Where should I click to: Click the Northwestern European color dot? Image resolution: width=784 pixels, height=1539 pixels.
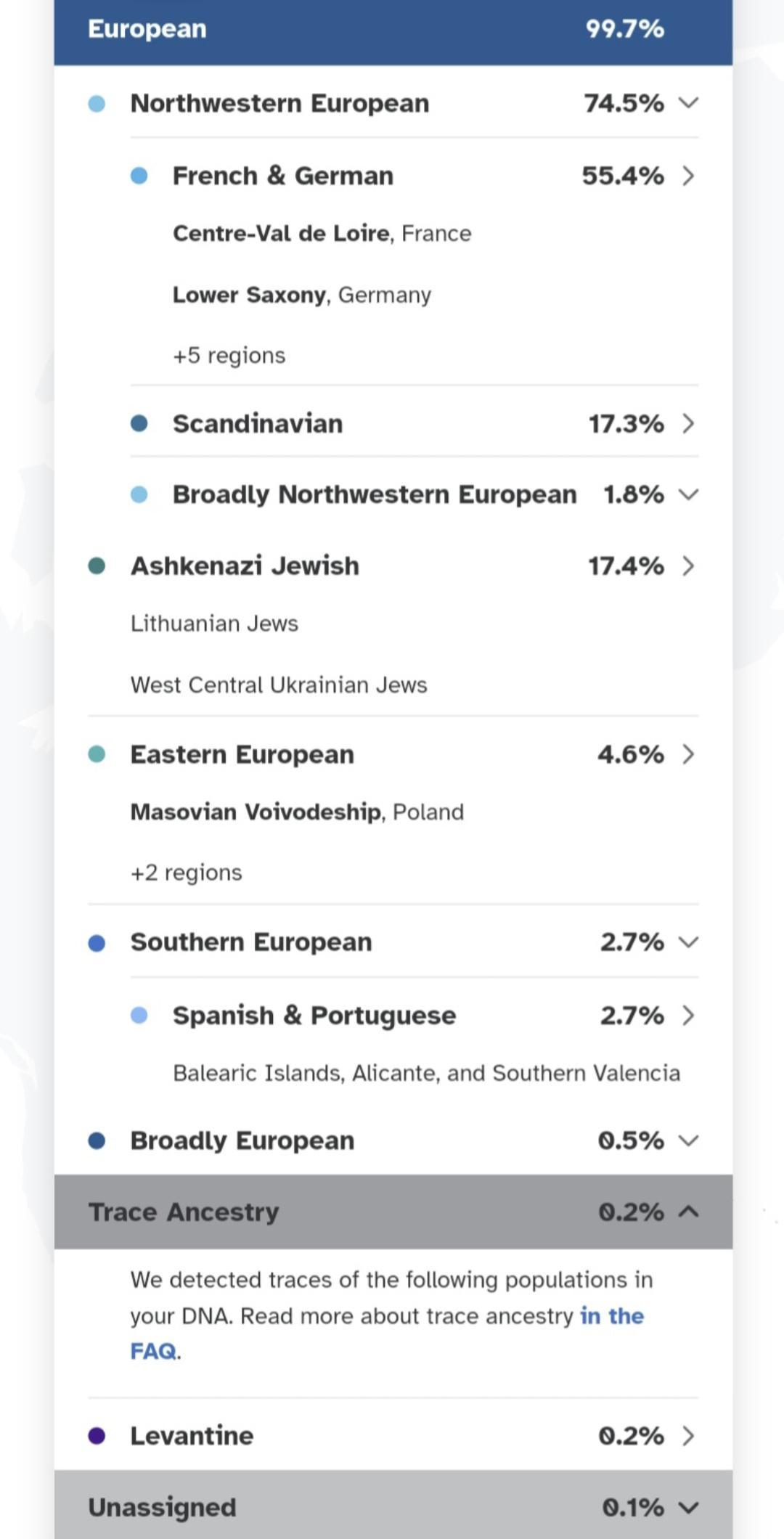[x=97, y=103]
